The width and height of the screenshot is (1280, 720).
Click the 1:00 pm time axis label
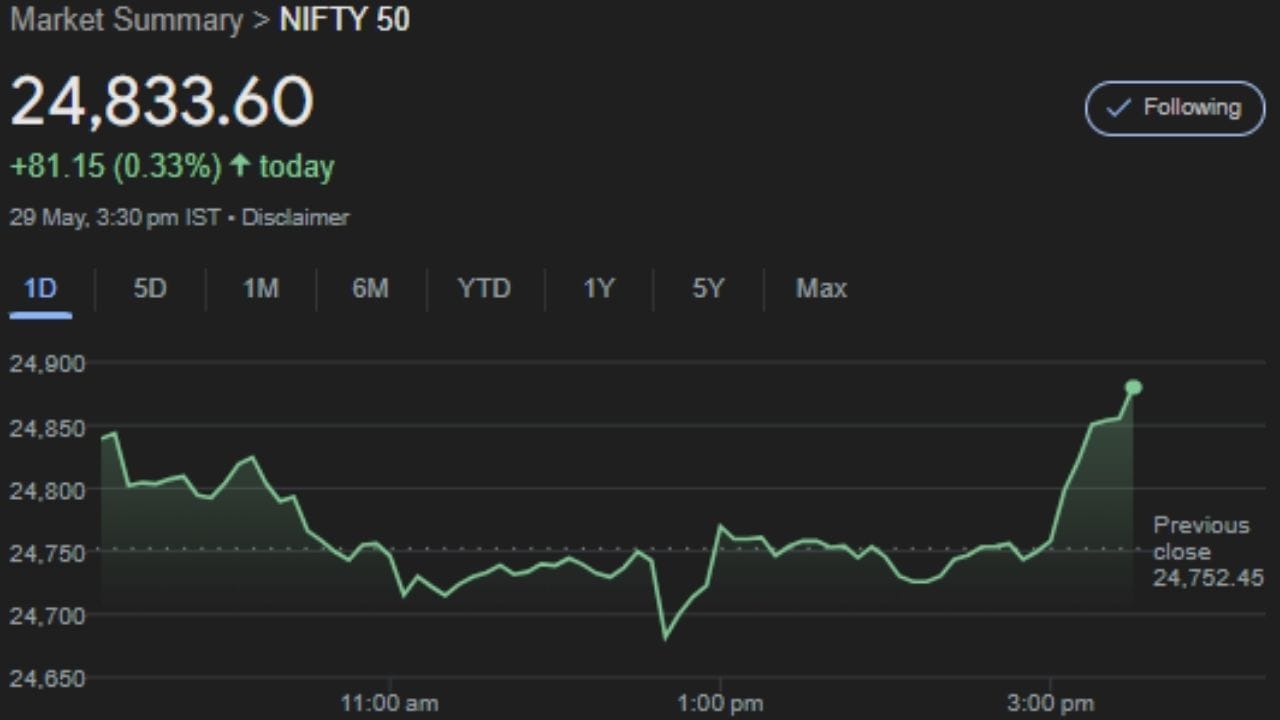click(719, 704)
